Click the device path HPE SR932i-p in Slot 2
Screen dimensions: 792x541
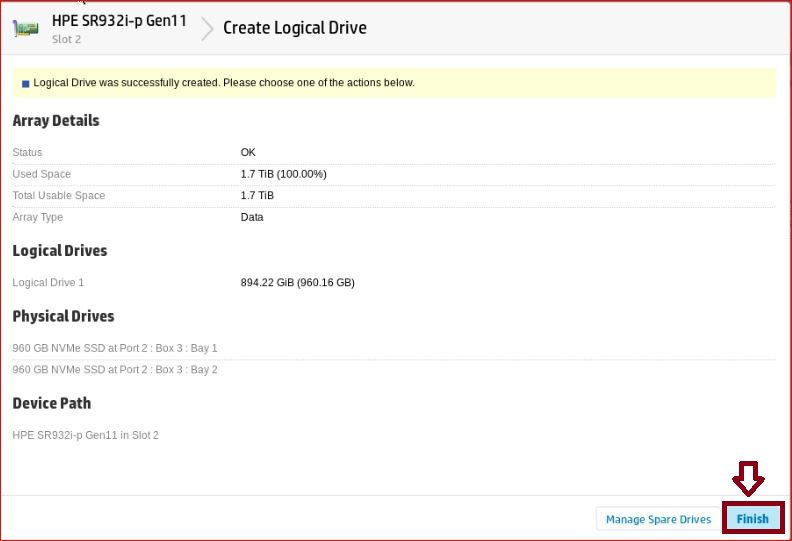(85, 436)
